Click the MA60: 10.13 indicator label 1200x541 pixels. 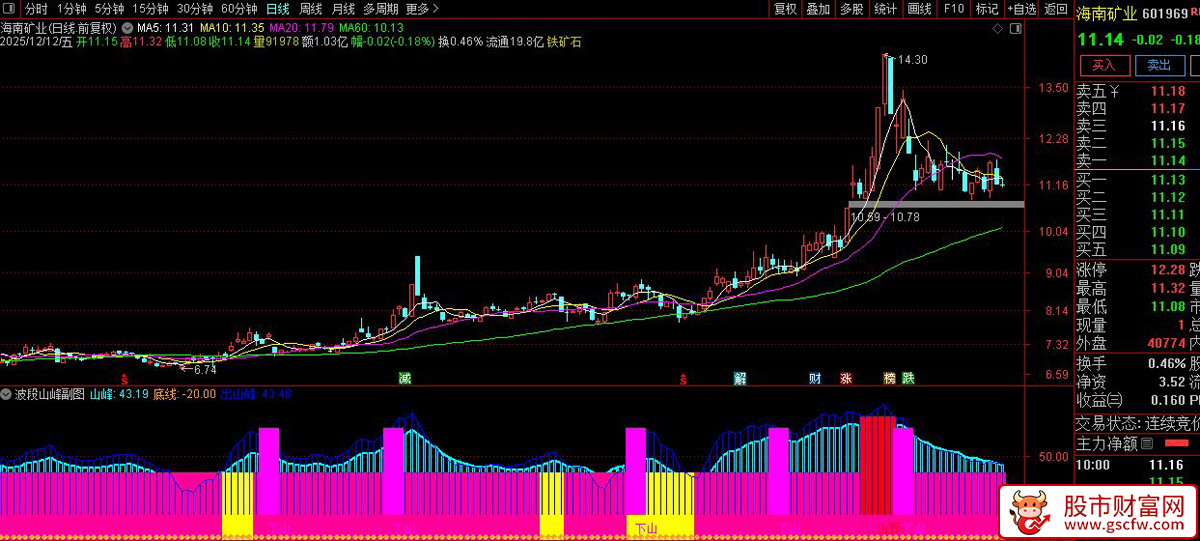pyautogui.click(x=371, y=27)
